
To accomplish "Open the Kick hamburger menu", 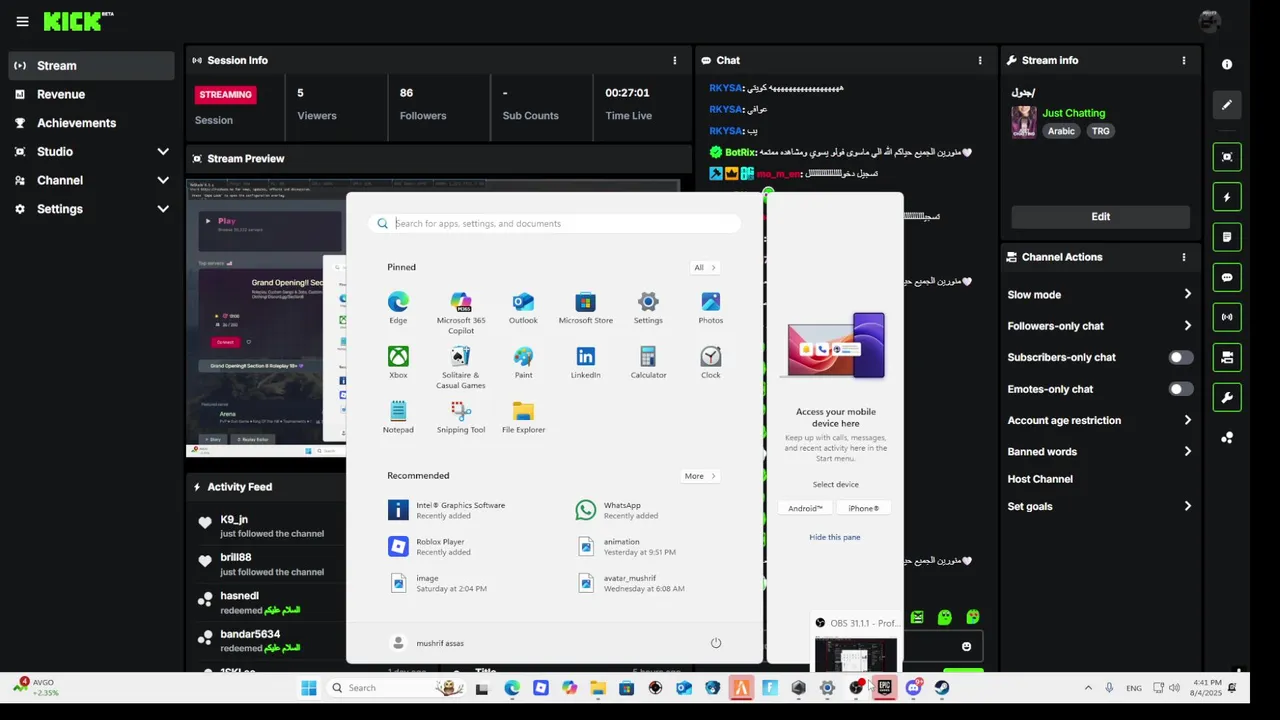I will 22,21.
